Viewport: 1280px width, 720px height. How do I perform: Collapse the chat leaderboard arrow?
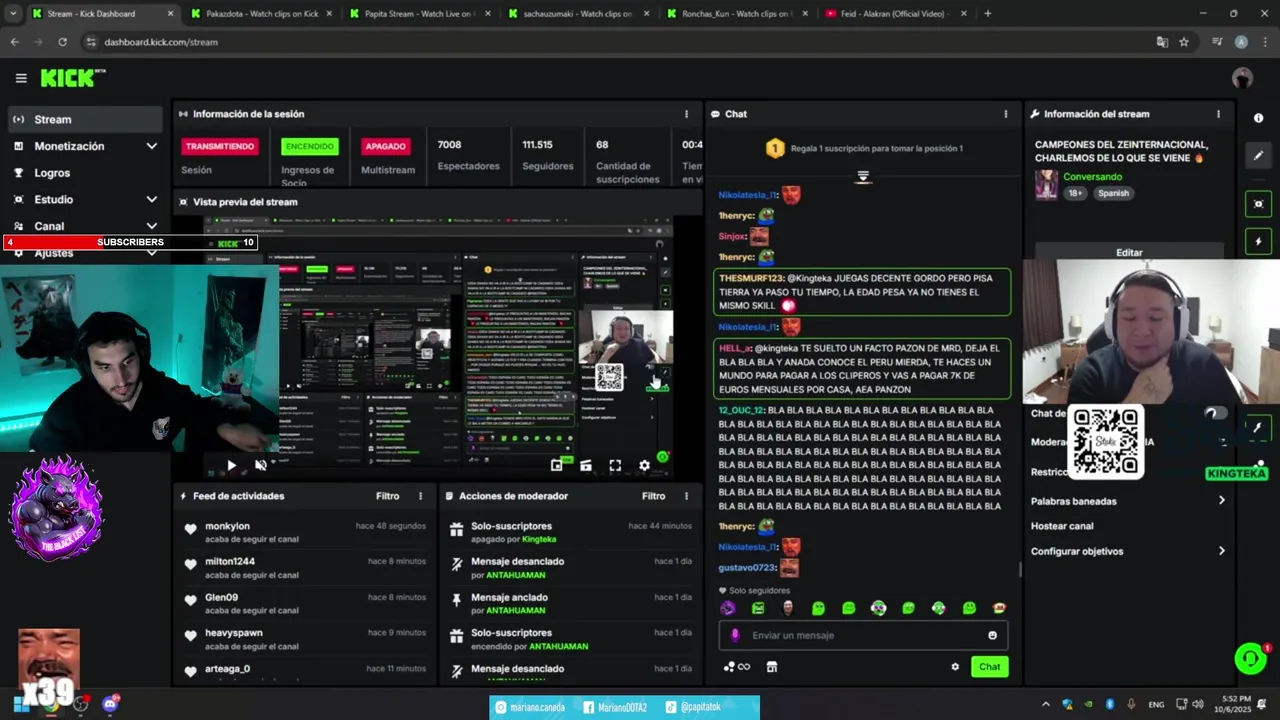[863, 177]
